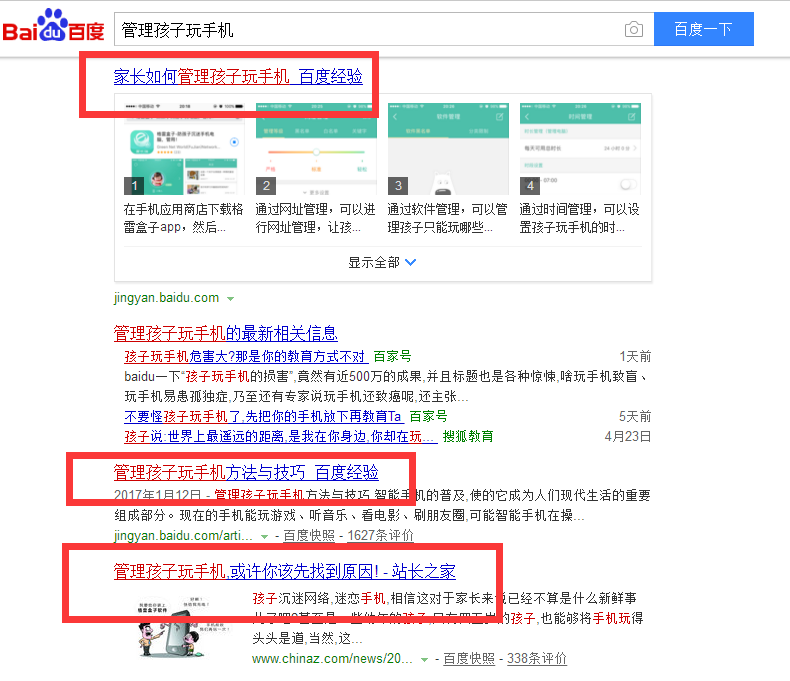The height and width of the screenshot is (681, 790).
Task: Click text 通过网址管理,可以进行网址管理
Action: click(315, 218)
